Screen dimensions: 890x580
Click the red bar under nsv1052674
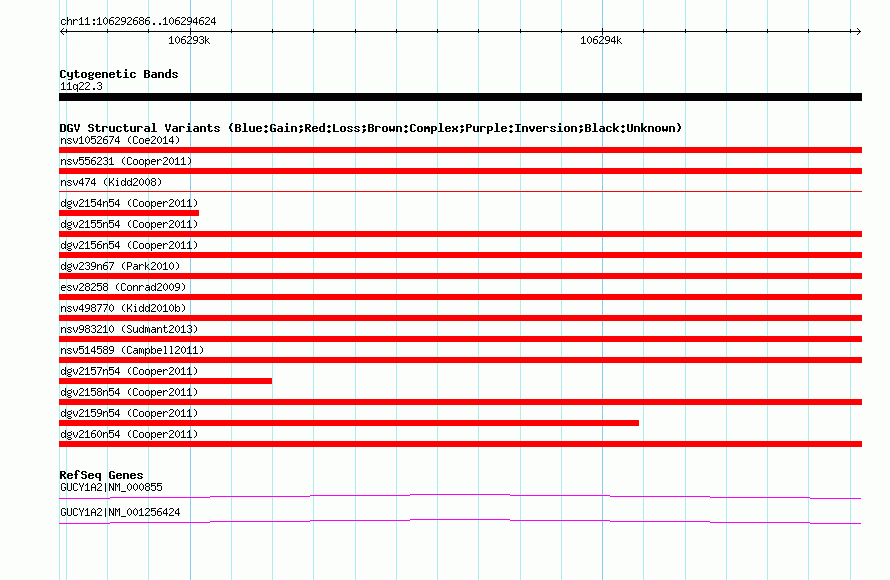[460, 150]
